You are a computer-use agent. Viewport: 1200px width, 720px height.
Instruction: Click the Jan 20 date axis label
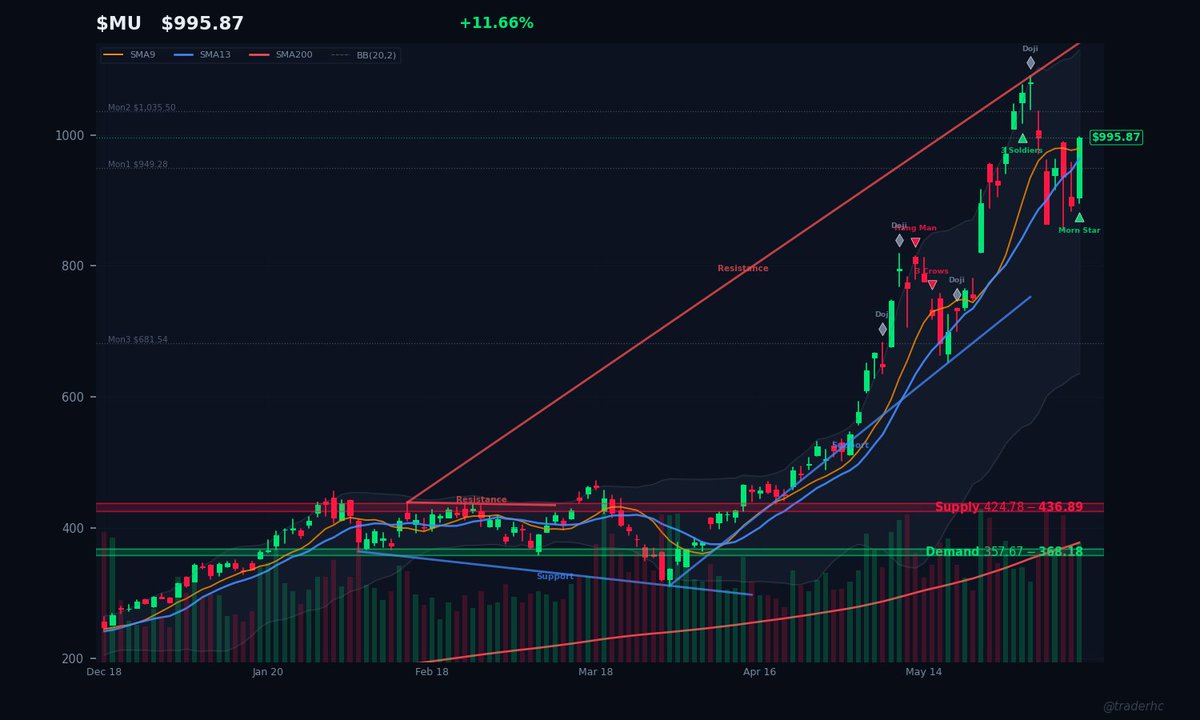pos(268,673)
